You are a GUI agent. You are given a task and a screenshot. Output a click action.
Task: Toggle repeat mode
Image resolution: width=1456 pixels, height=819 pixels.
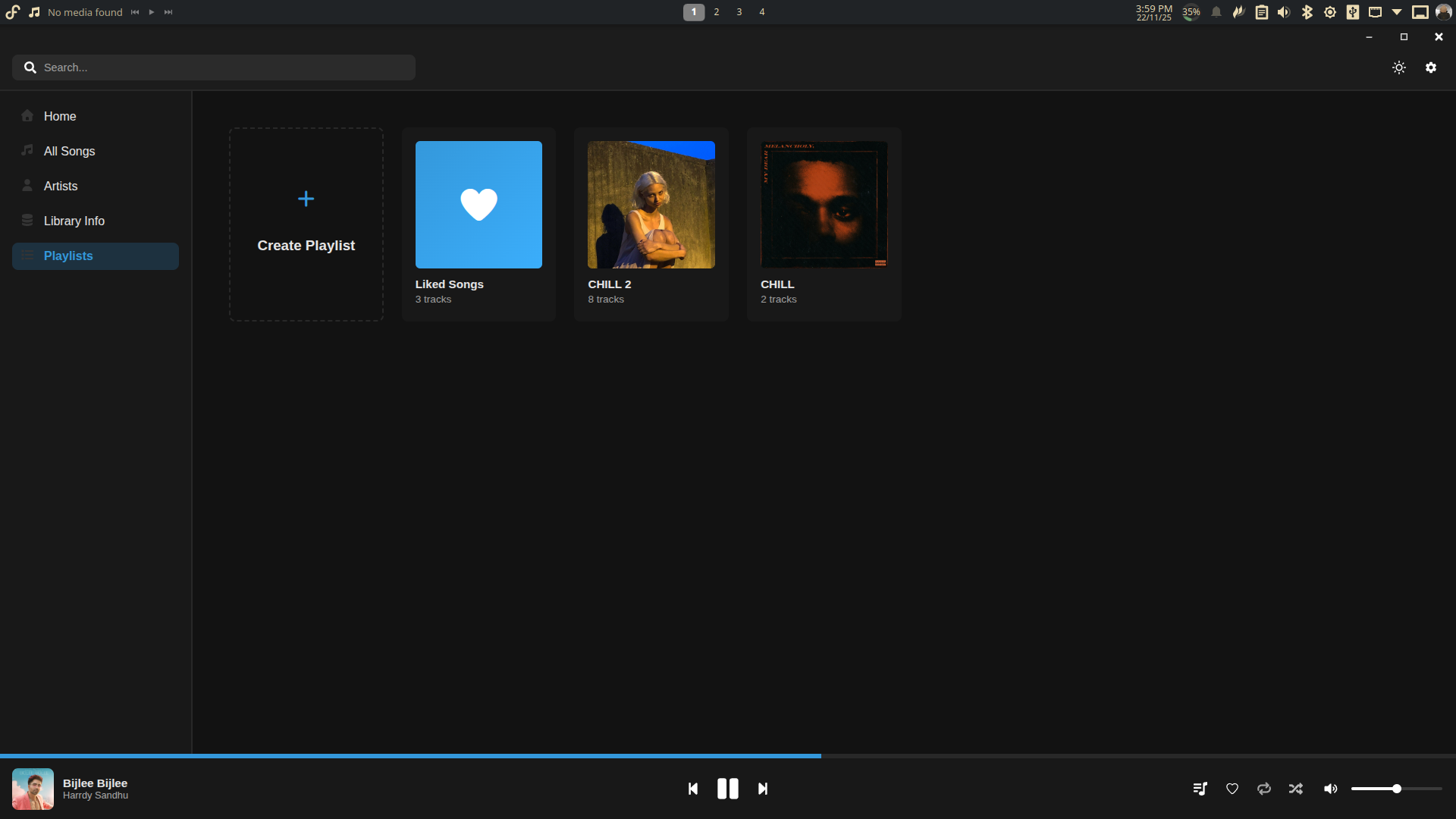coord(1263,789)
